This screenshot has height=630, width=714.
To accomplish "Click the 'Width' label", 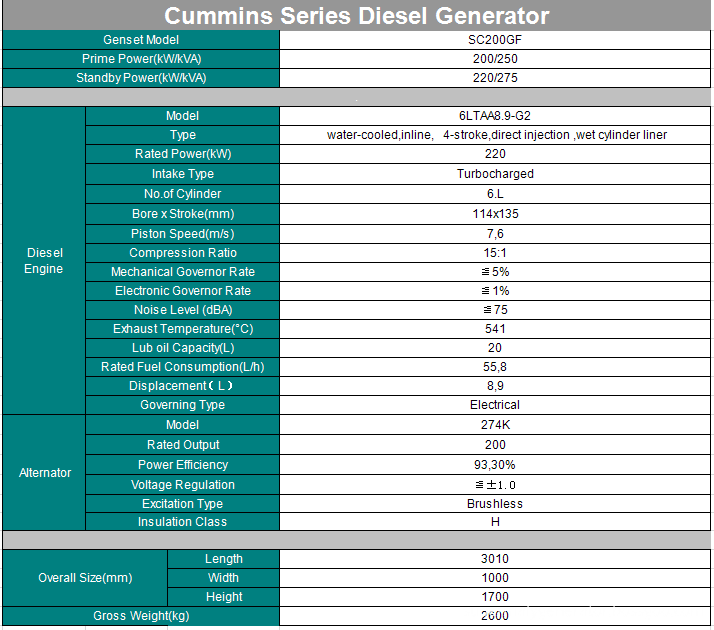I will [224, 578].
